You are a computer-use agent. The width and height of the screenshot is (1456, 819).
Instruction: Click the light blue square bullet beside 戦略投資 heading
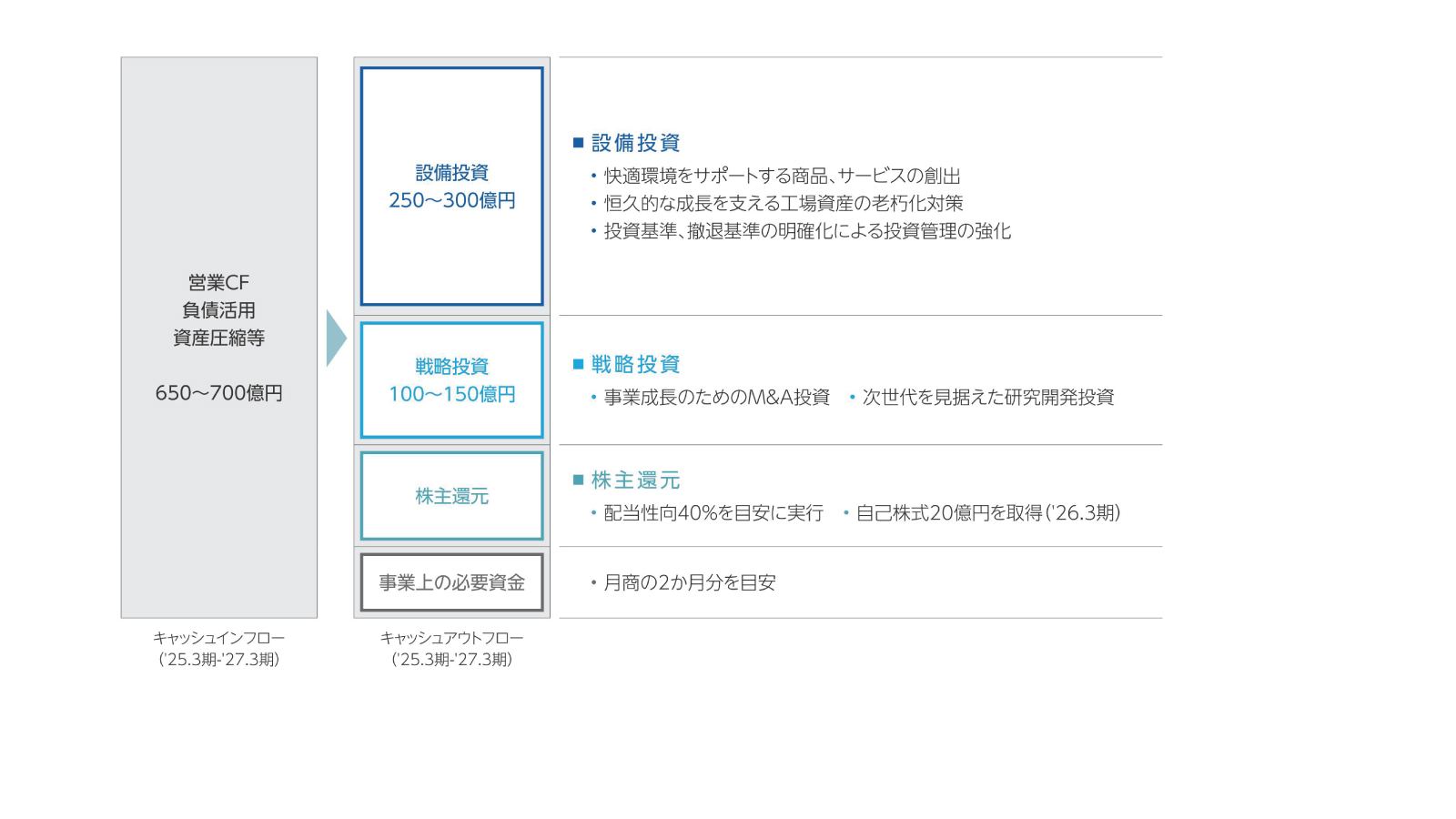[x=578, y=364]
